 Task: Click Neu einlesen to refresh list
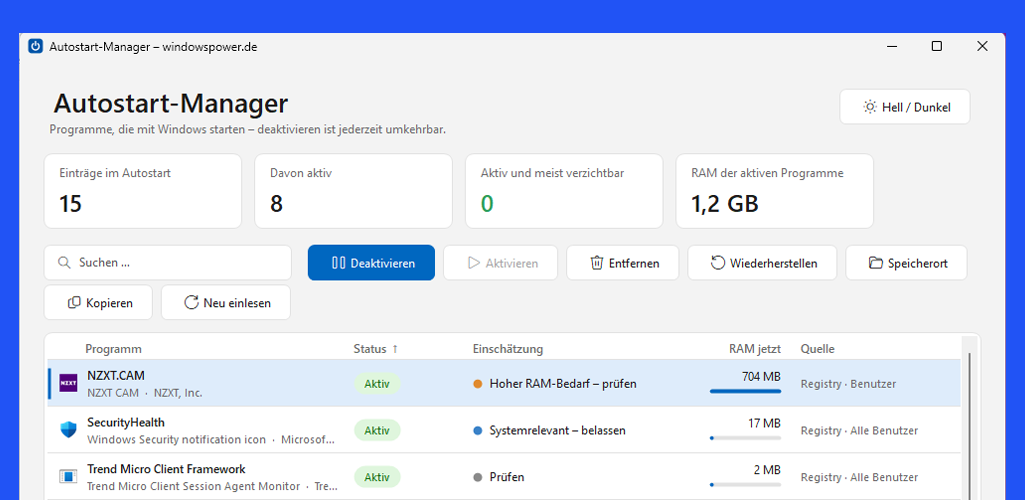pos(226,303)
